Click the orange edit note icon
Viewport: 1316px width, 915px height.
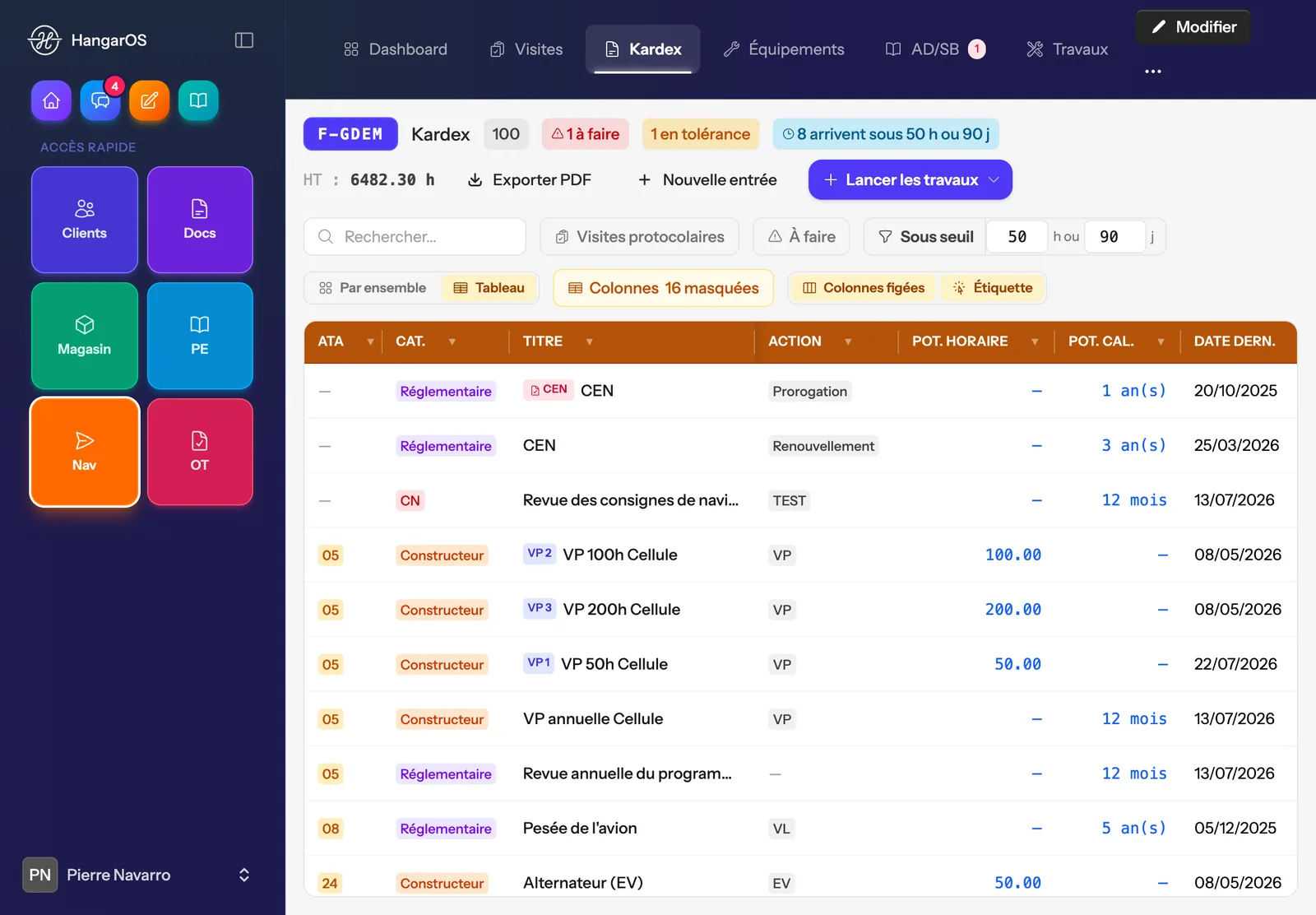tap(149, 100)
